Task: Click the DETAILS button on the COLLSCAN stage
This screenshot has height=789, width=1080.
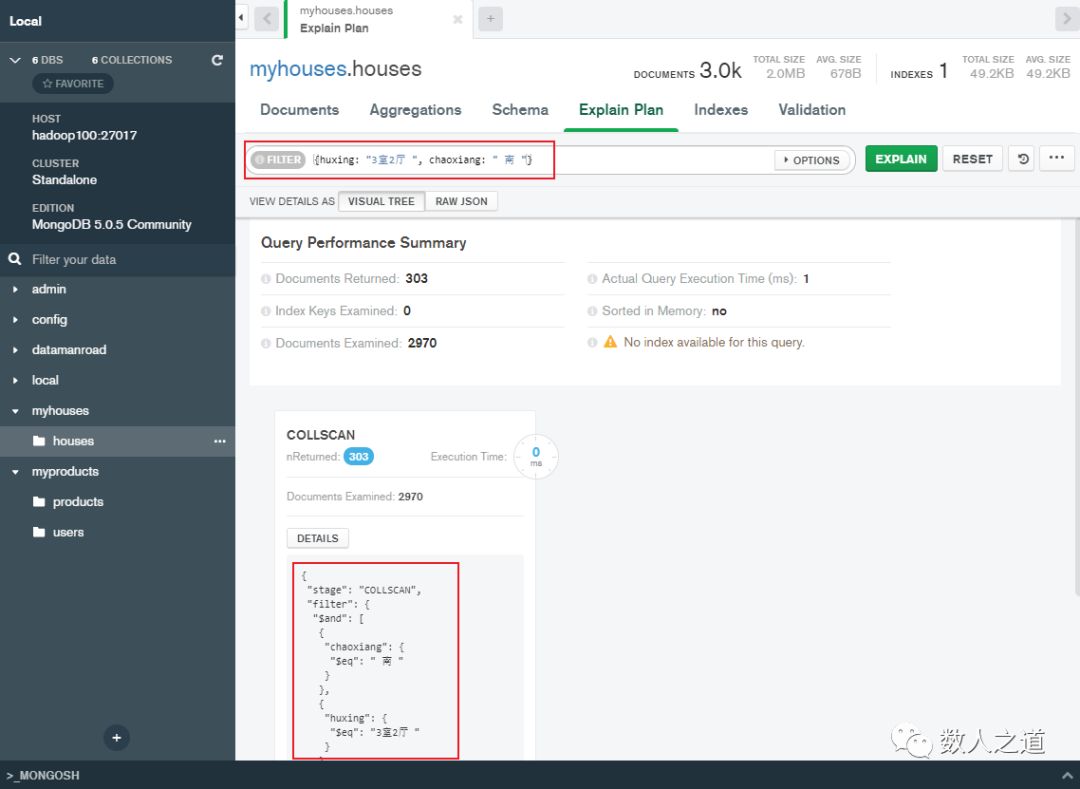Action: click(x=317, y=538)
